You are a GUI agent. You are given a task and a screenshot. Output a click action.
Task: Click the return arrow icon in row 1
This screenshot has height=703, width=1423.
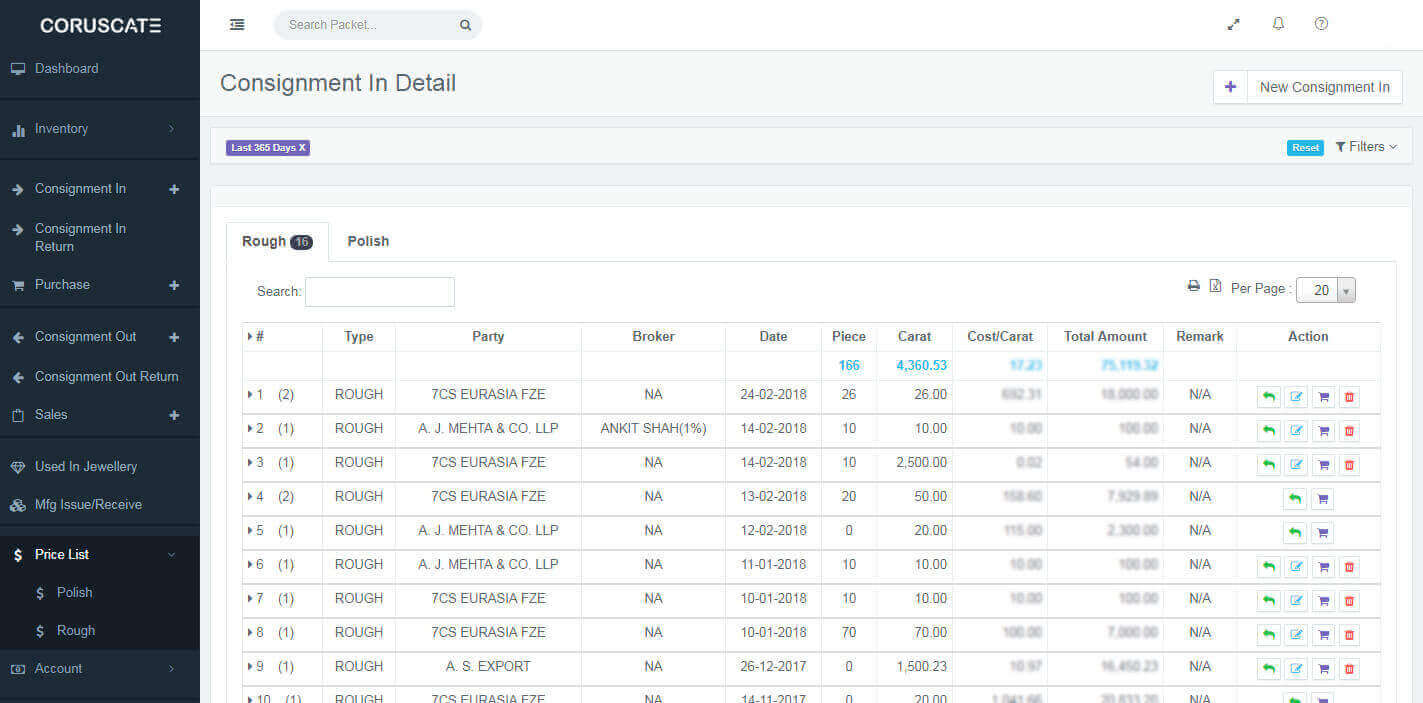click(1269, 397)
